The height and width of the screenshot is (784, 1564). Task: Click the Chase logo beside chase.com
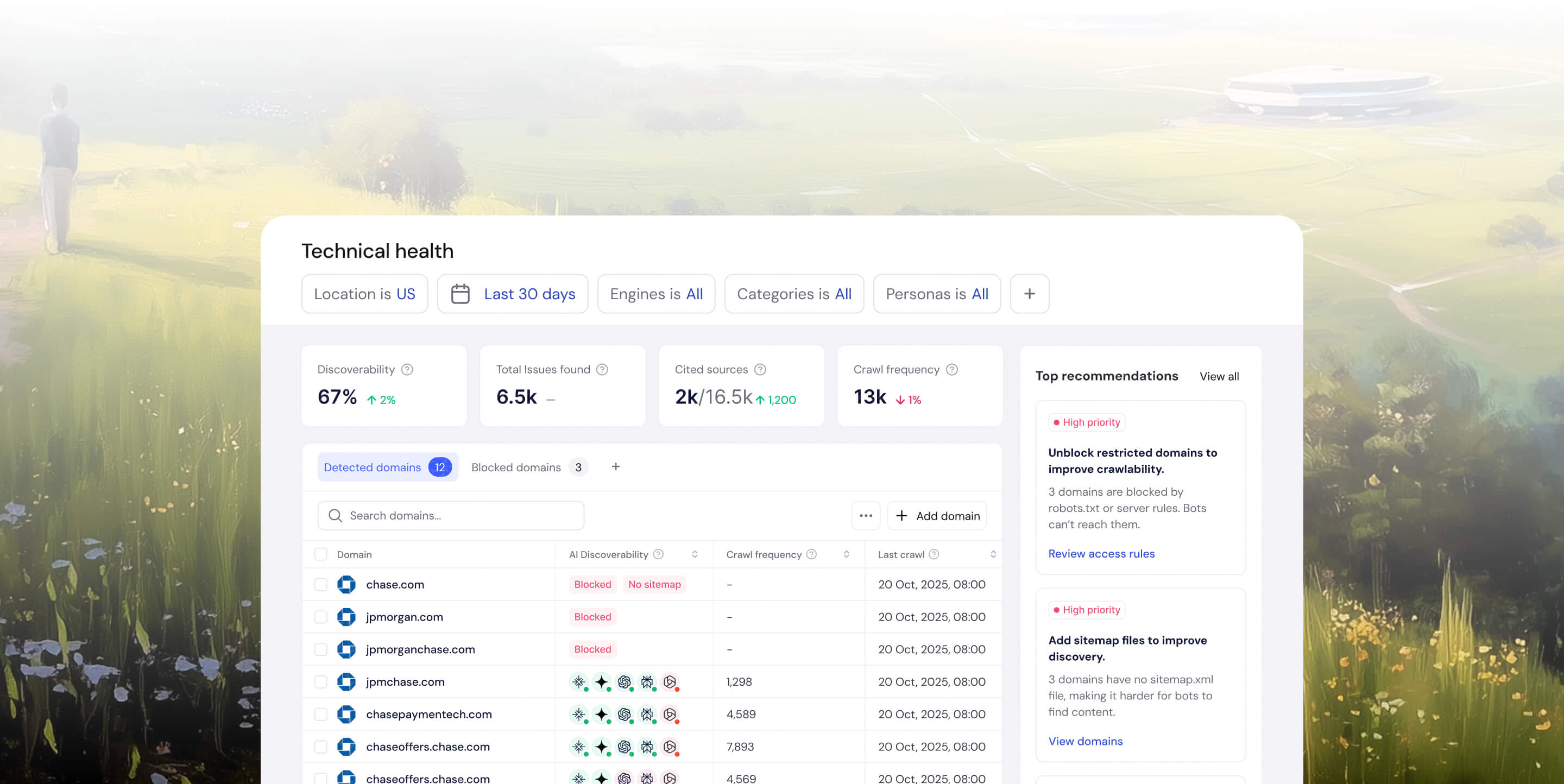click(348, 584)
